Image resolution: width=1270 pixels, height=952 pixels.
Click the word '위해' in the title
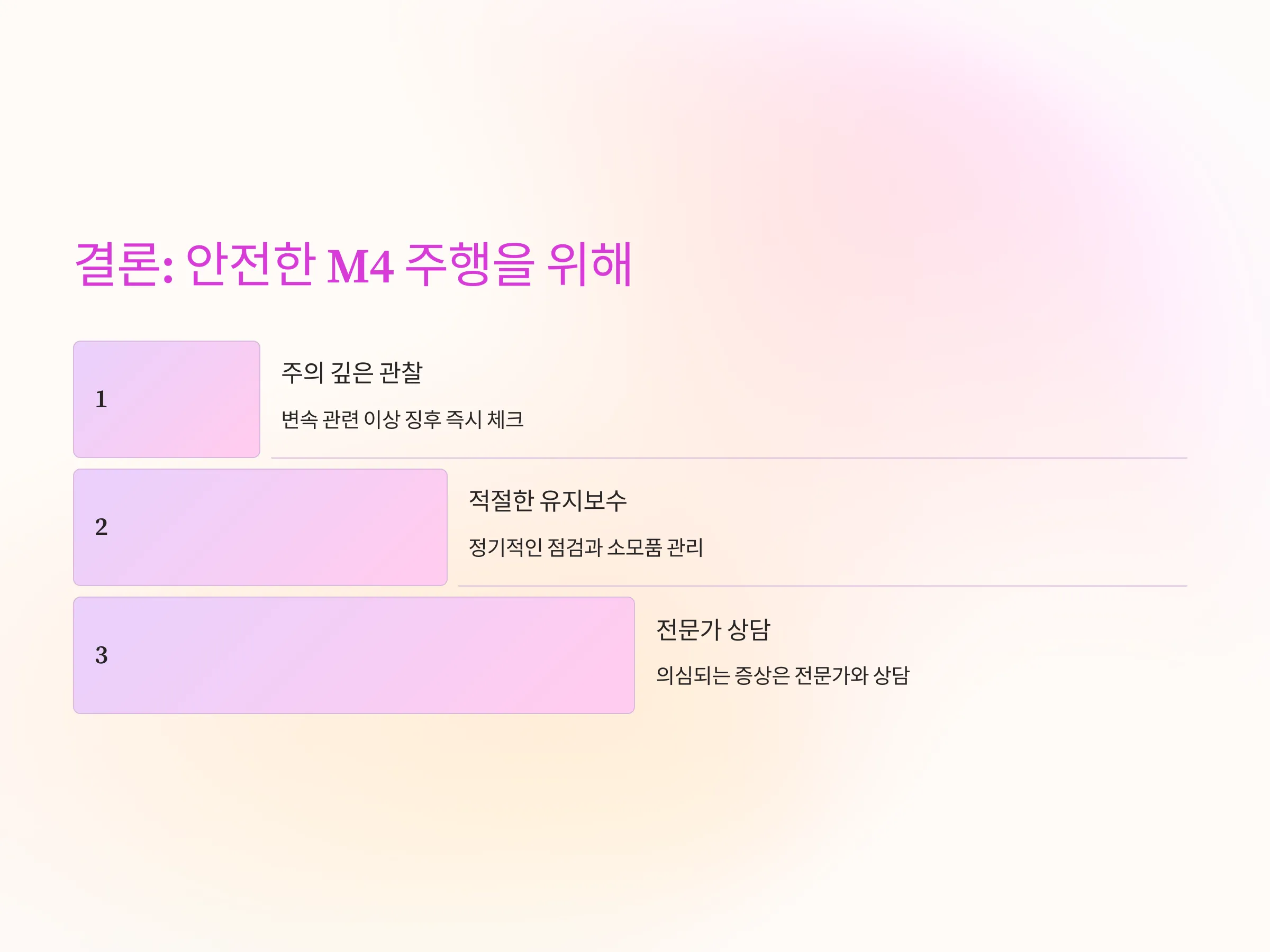click(589, 264)
